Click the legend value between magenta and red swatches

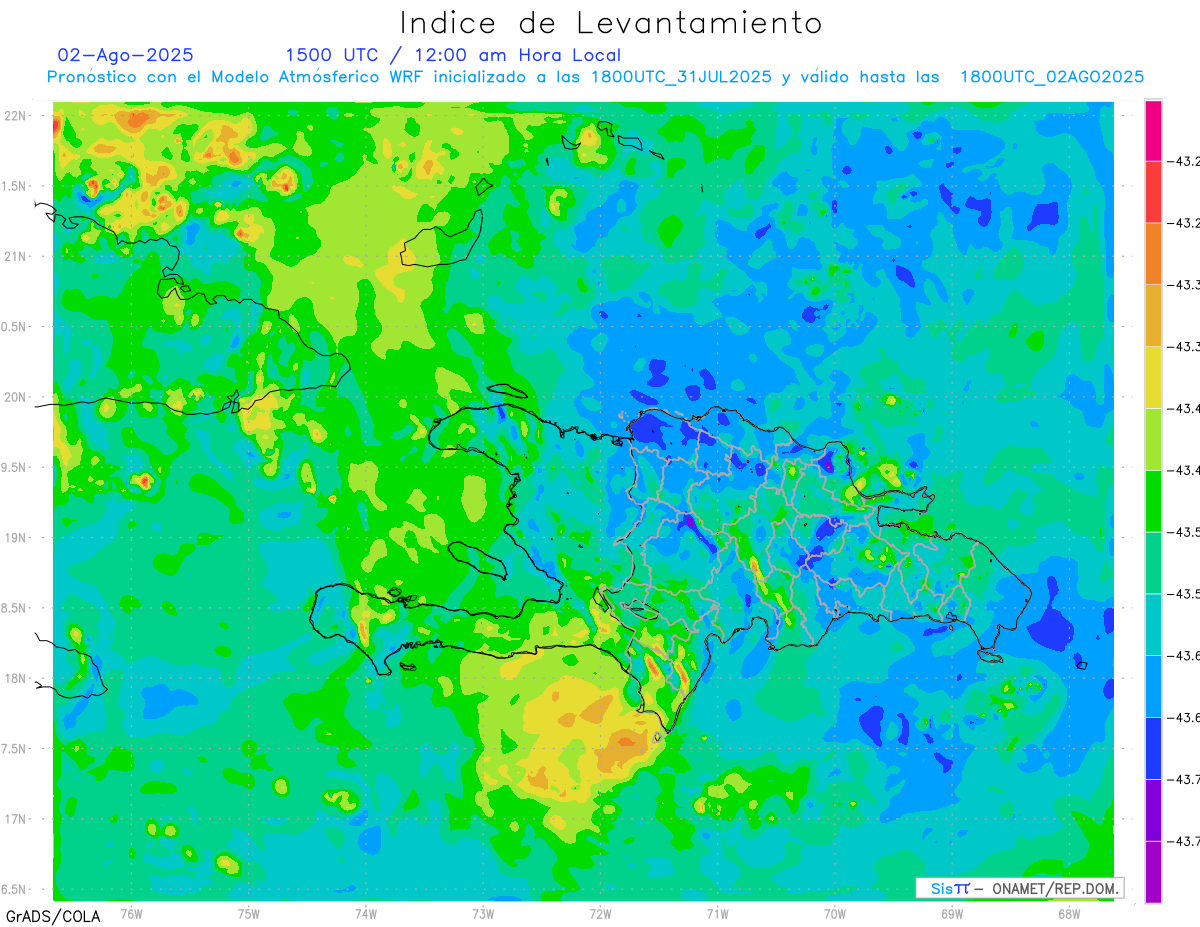(x=1186, y=161)
